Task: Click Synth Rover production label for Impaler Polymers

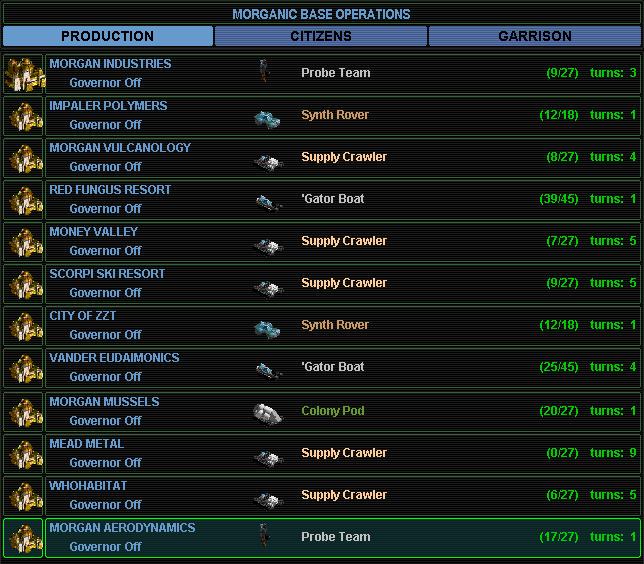Action: click(335, 115)
